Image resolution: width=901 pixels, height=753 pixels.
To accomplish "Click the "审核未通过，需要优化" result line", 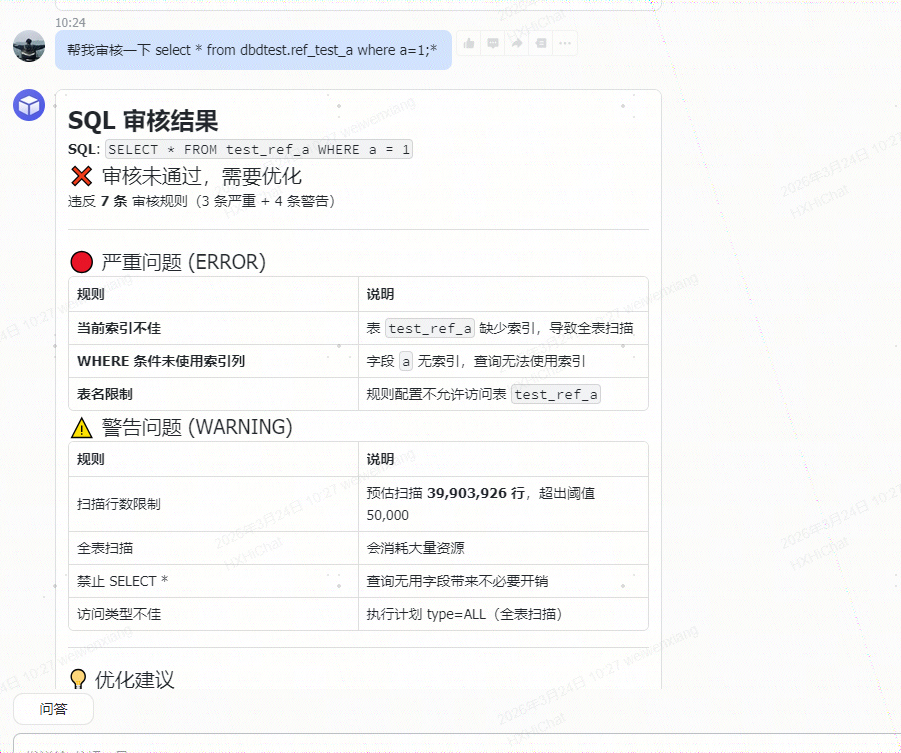I will [x=186, y=176].
